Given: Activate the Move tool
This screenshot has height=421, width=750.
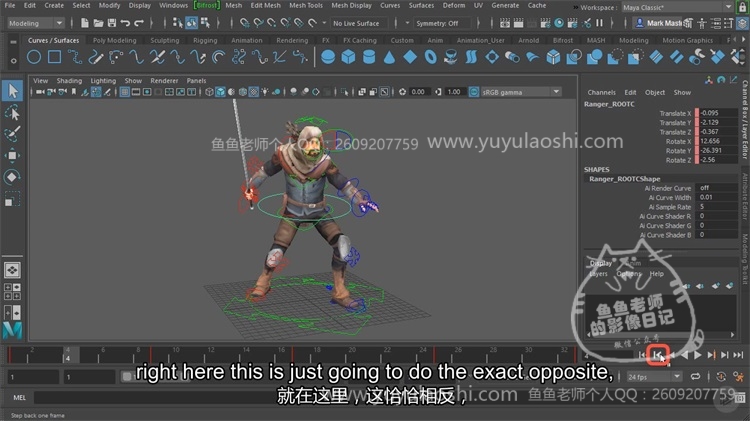Looking at the screenshot, I should pos(12,155).
